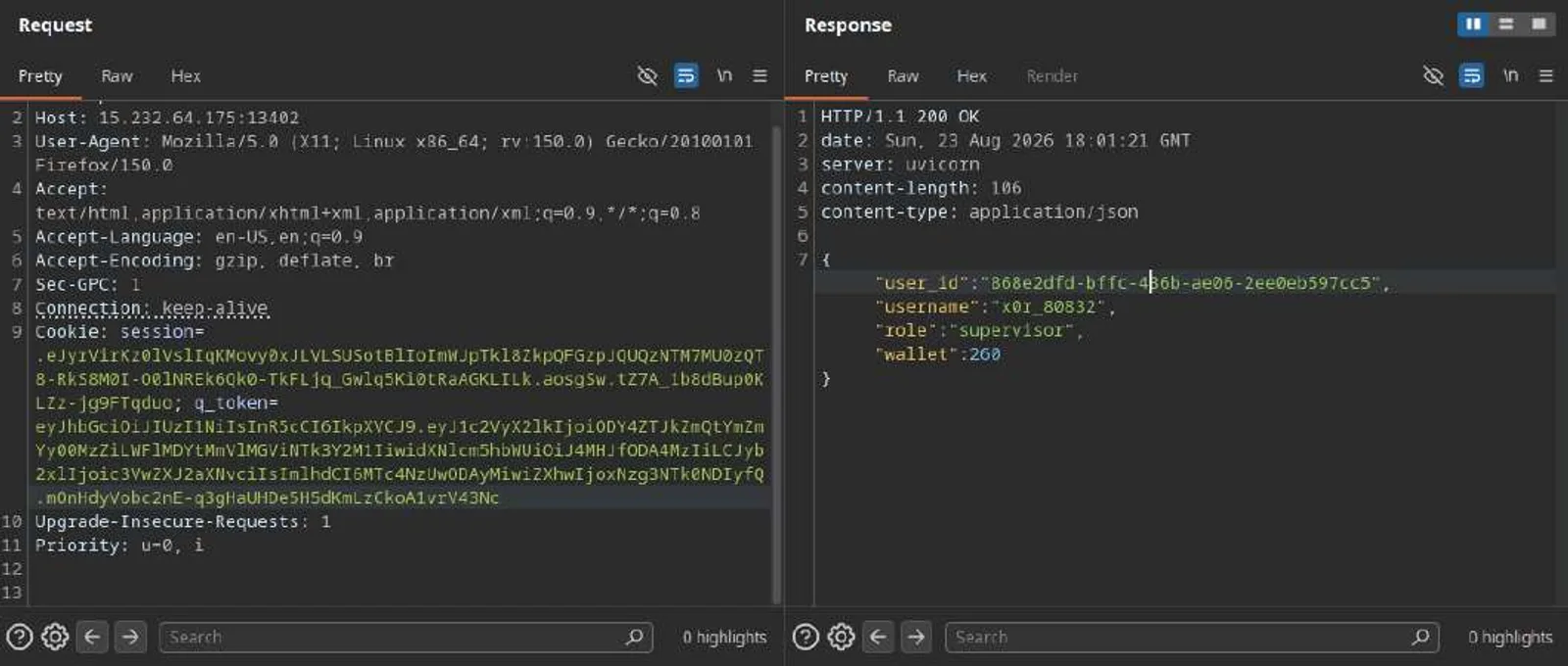Switch Request view to Pretty tab
This screenshot has width=1568, height=666.
[40, 76]
